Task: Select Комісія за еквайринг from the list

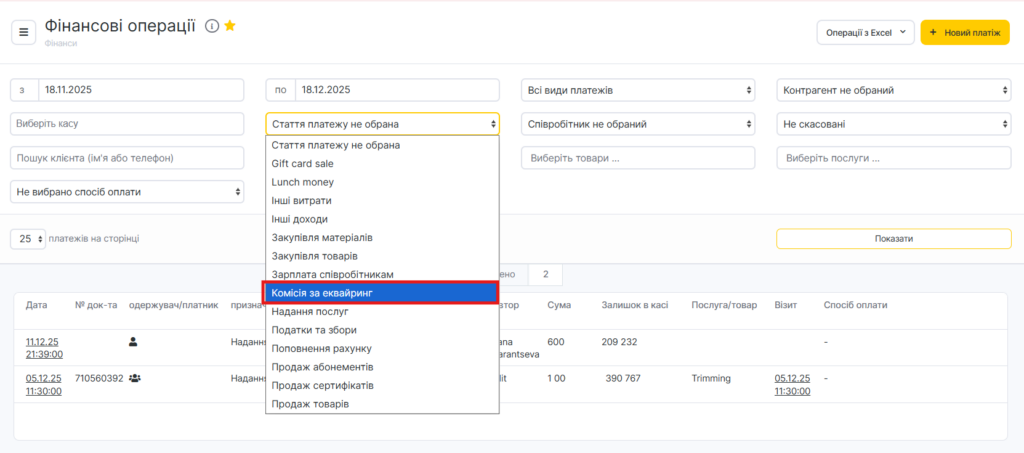Action: 381,292
